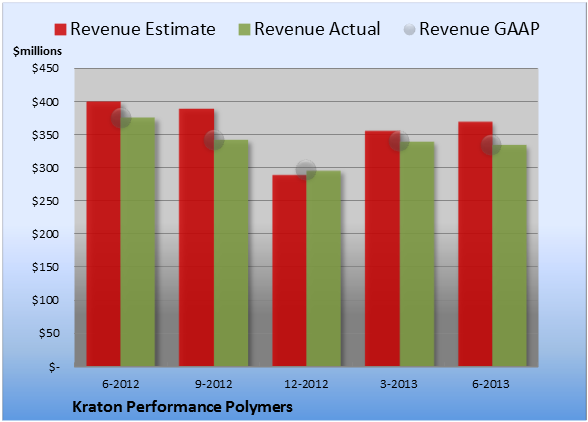The image size is (588, 422).
Task: Click the '$-' zero axis value
Action: 54,366
